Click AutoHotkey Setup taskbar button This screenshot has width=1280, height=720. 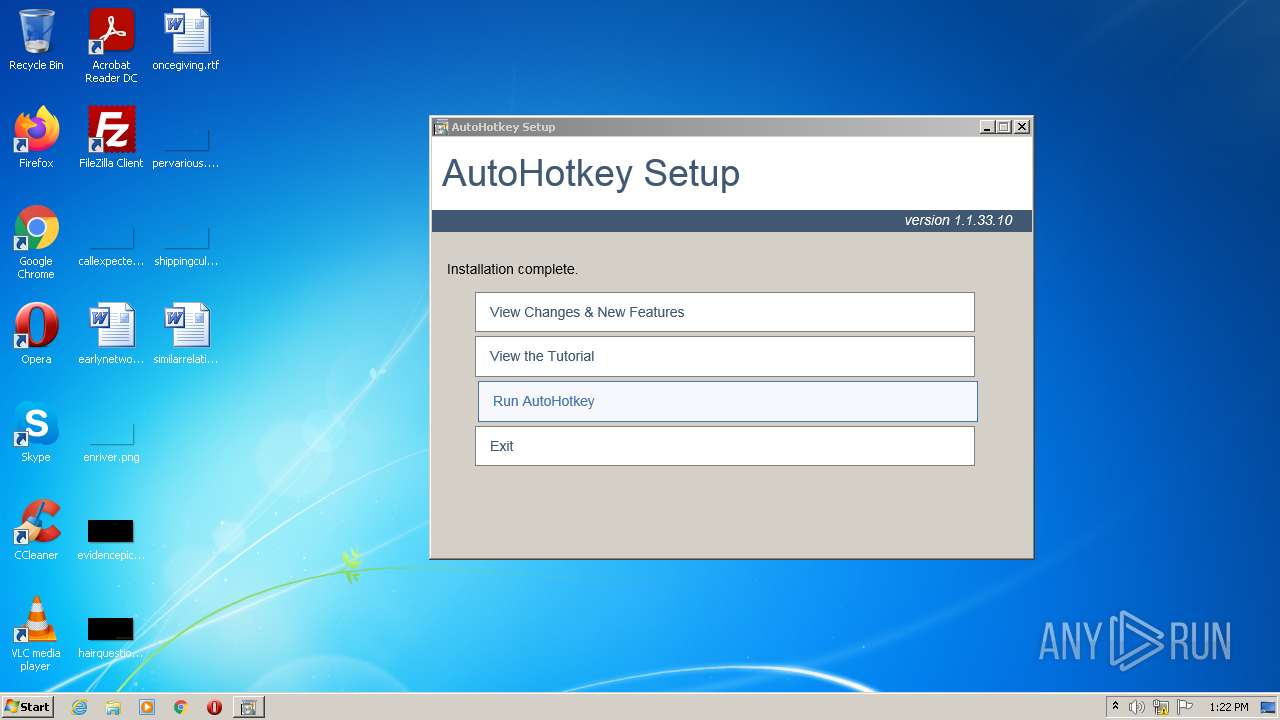[249, 707]
